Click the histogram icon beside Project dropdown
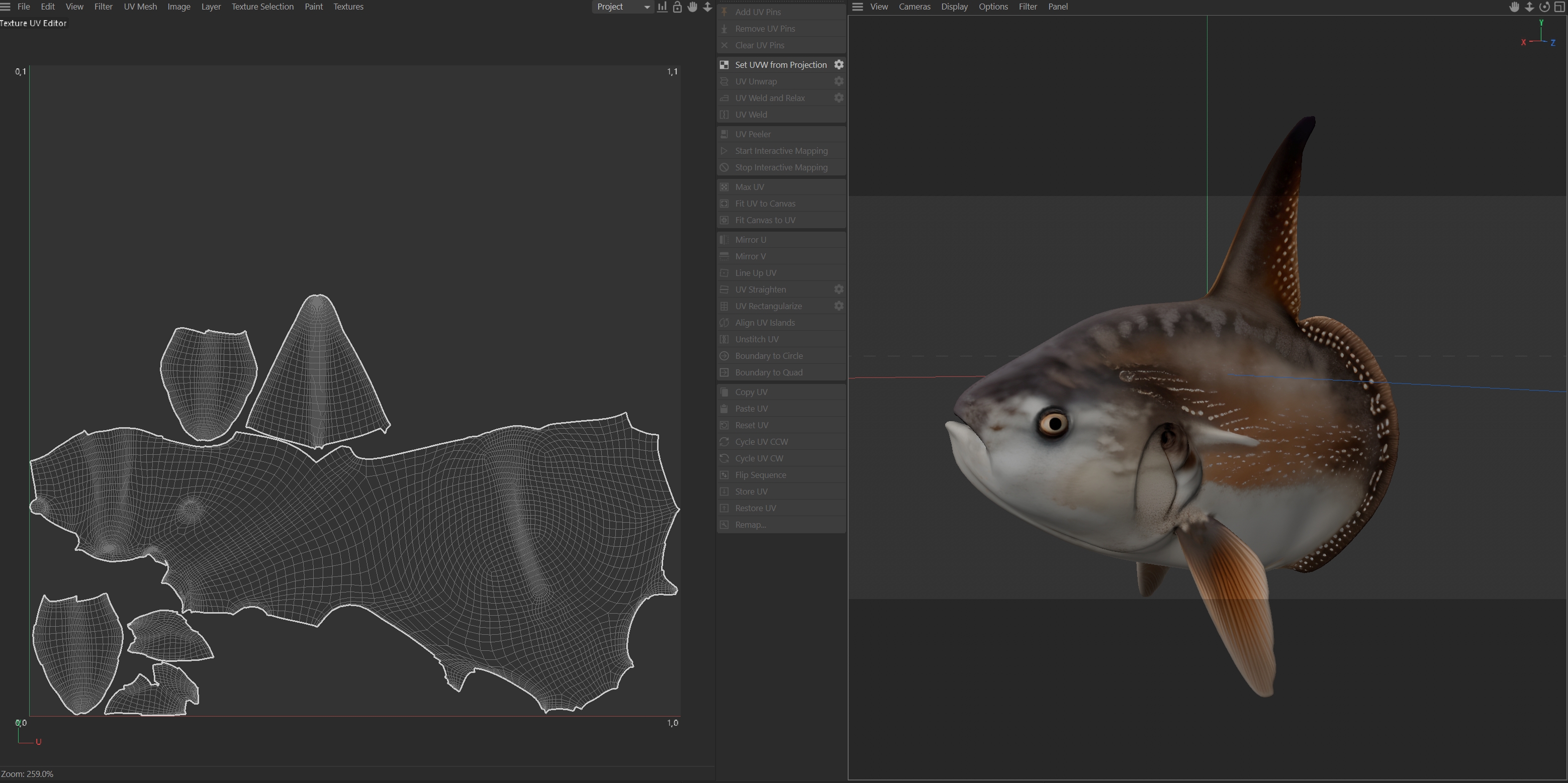 662,7
